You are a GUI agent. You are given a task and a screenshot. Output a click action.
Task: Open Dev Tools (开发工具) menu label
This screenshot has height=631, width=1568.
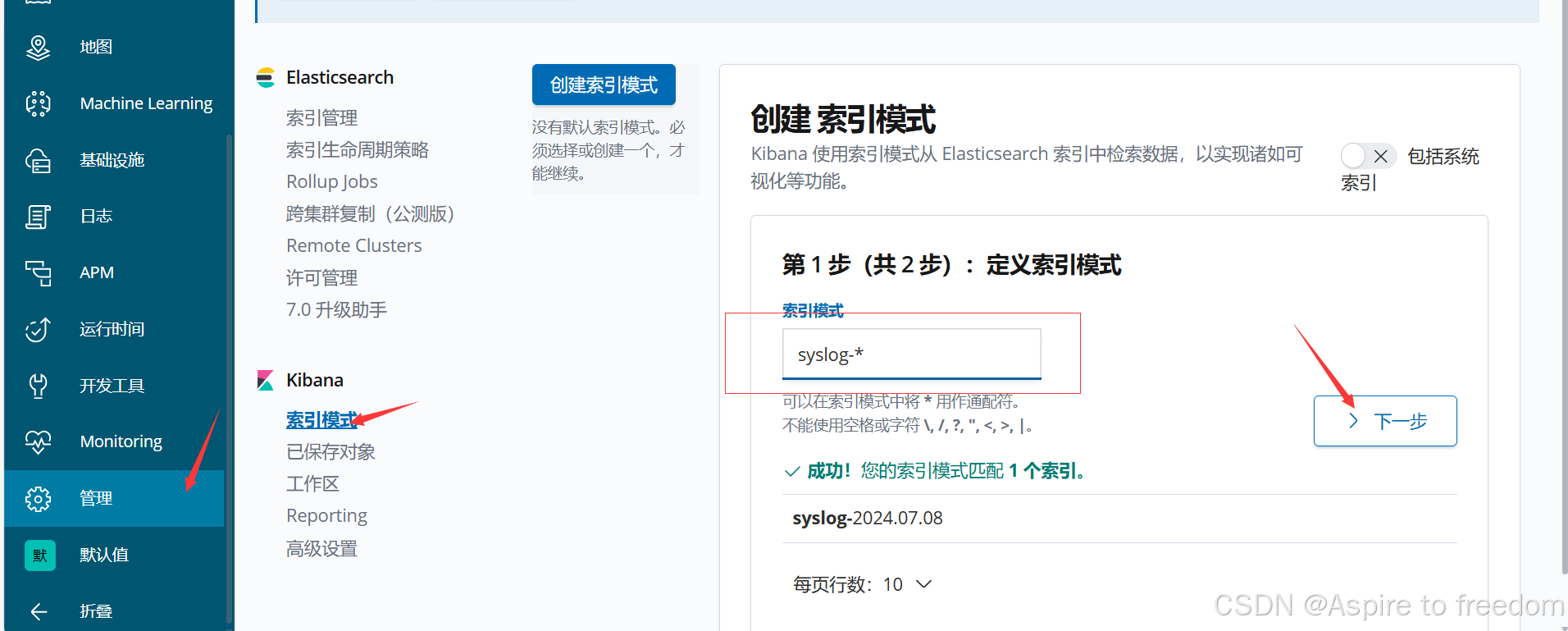coord(112,386)
